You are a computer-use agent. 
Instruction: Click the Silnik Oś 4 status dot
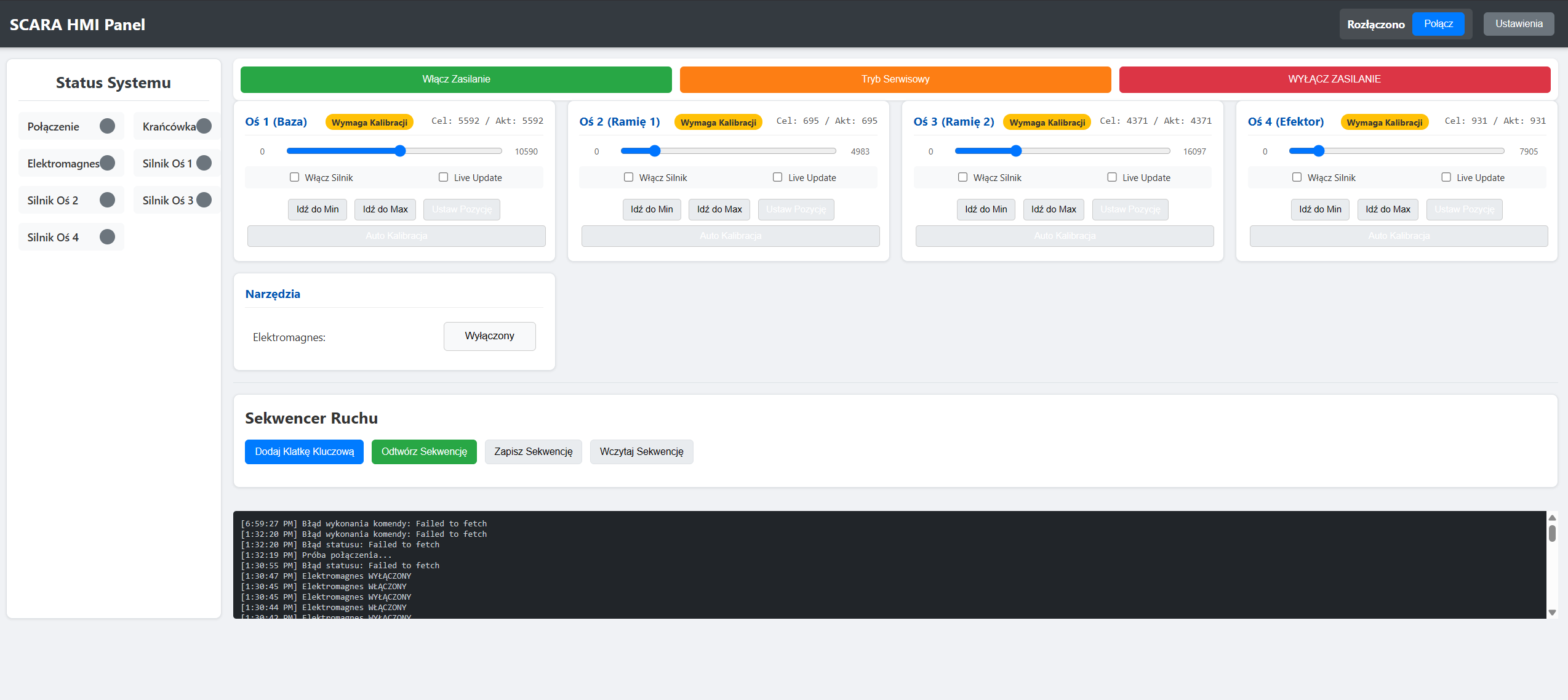click(x=107, y=237)
